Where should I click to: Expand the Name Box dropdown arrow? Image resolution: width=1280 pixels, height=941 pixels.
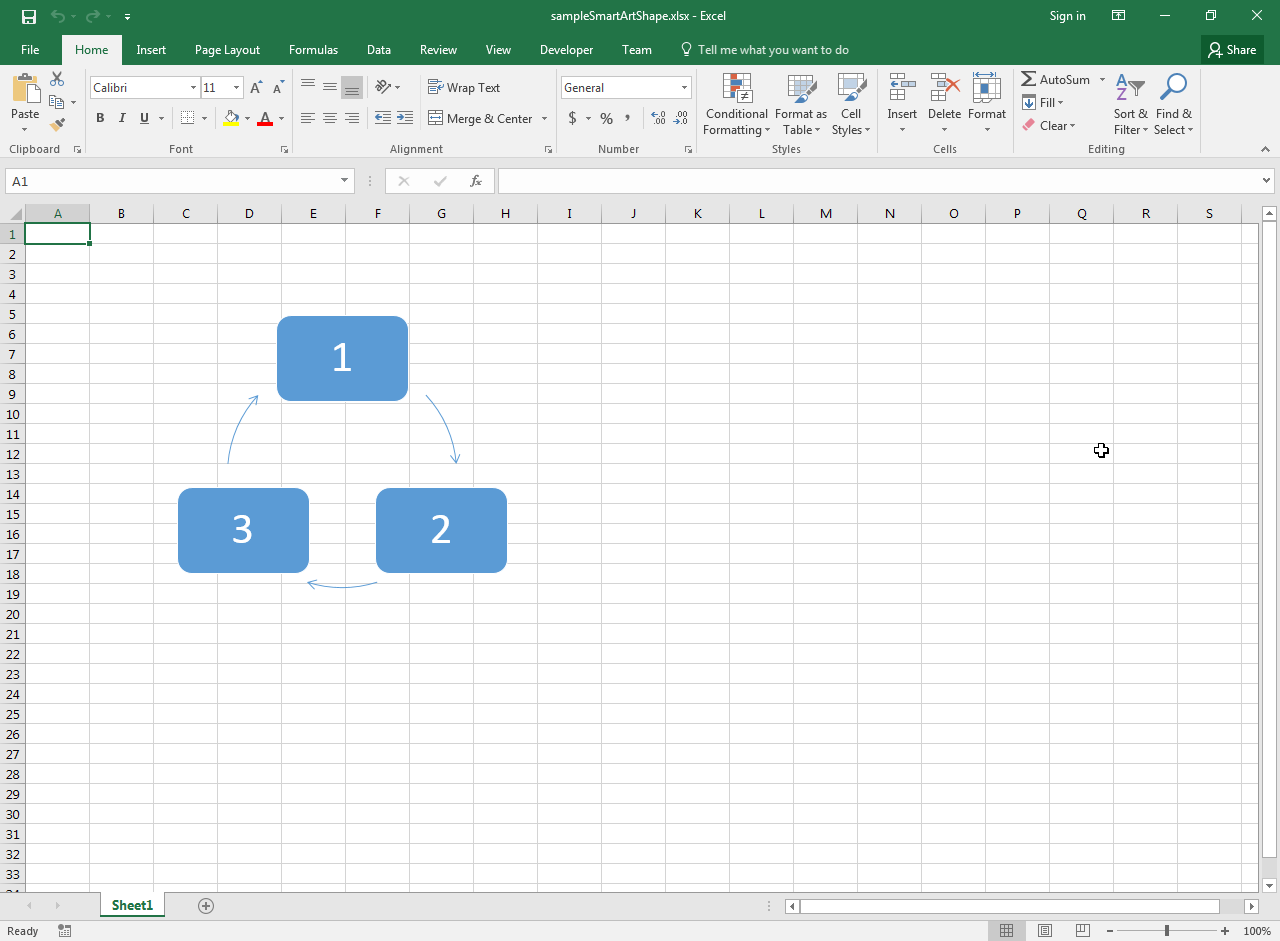(x=345, y=181)
